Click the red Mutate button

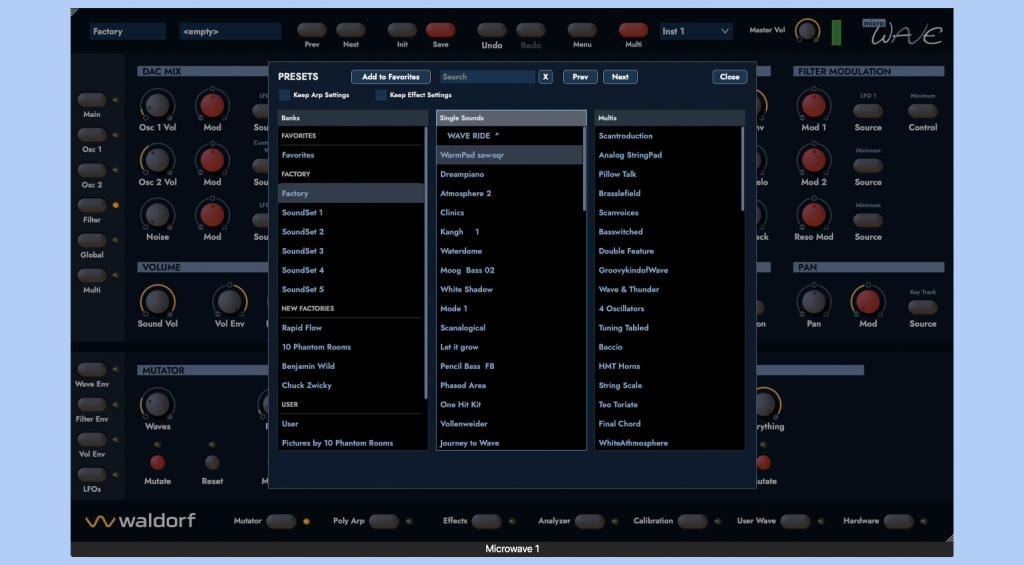157,462
